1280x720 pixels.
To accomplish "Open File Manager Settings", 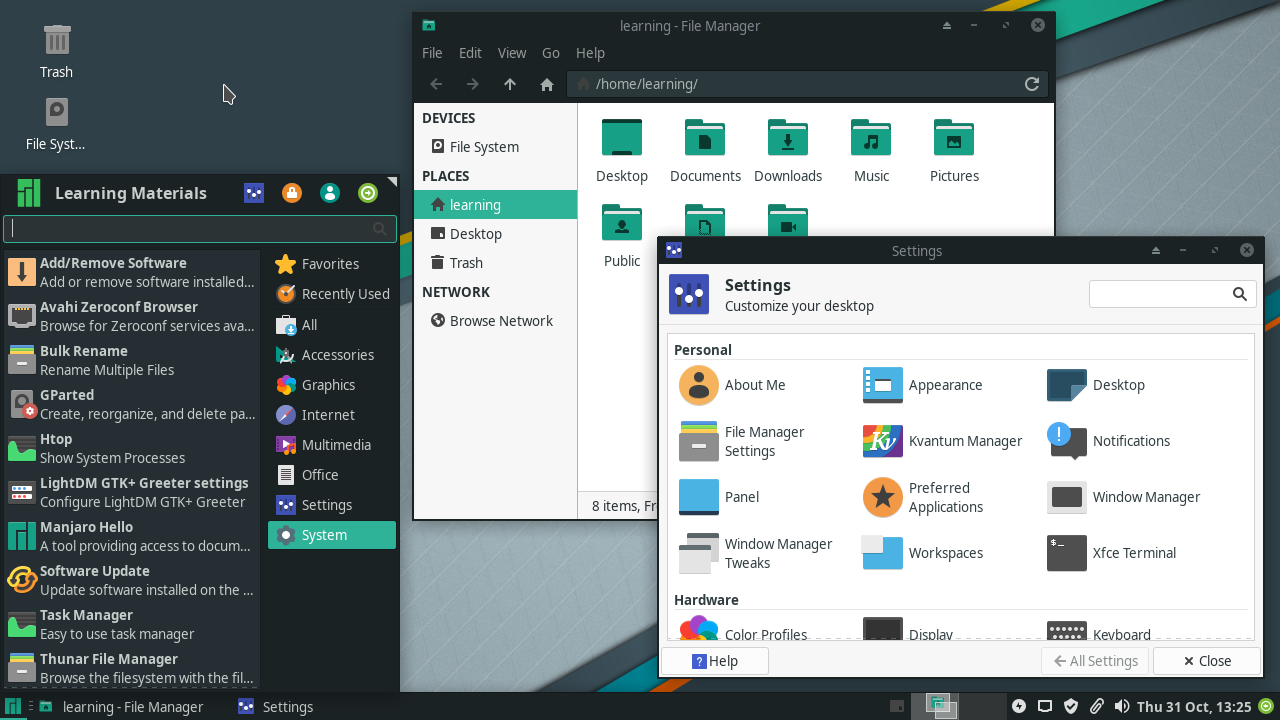I will coord(742,441).
